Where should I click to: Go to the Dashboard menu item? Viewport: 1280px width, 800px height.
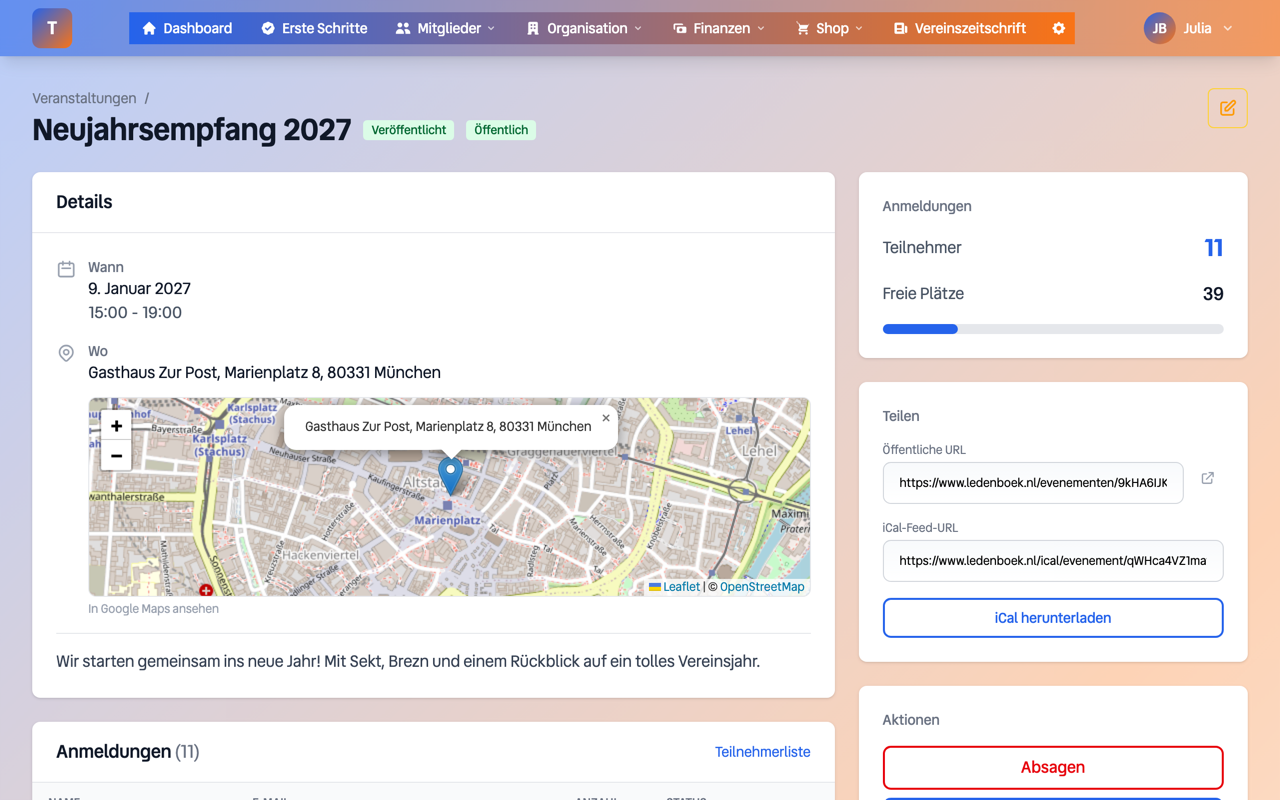tap(187, 28)
